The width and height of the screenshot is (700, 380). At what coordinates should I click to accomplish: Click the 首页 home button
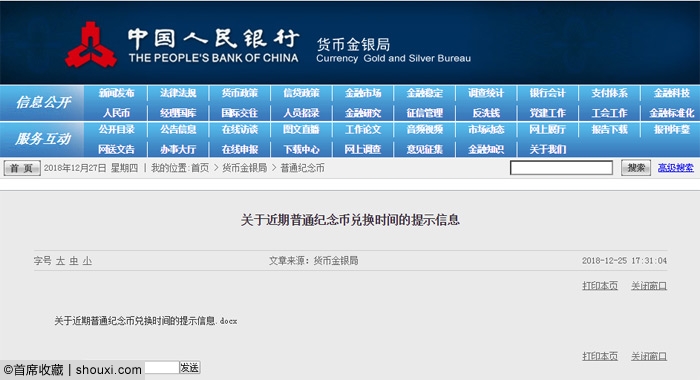click(22, 168)
